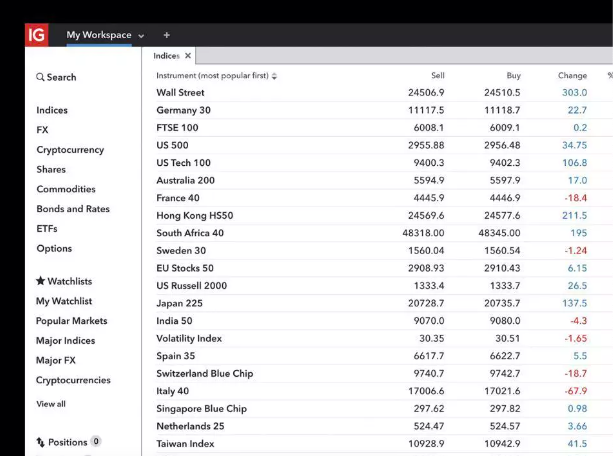Add a new workspace with plus icon
The height and width of the screenshot is (456, 613).
tap(167, 35)
